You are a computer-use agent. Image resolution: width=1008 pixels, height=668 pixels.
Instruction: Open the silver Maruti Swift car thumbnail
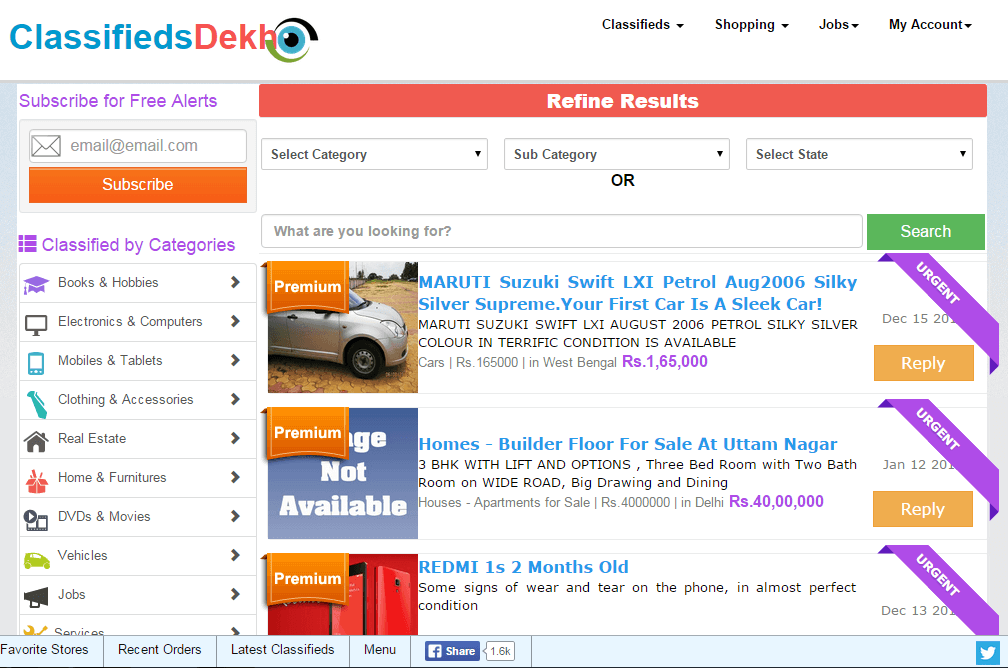point(343,327)
